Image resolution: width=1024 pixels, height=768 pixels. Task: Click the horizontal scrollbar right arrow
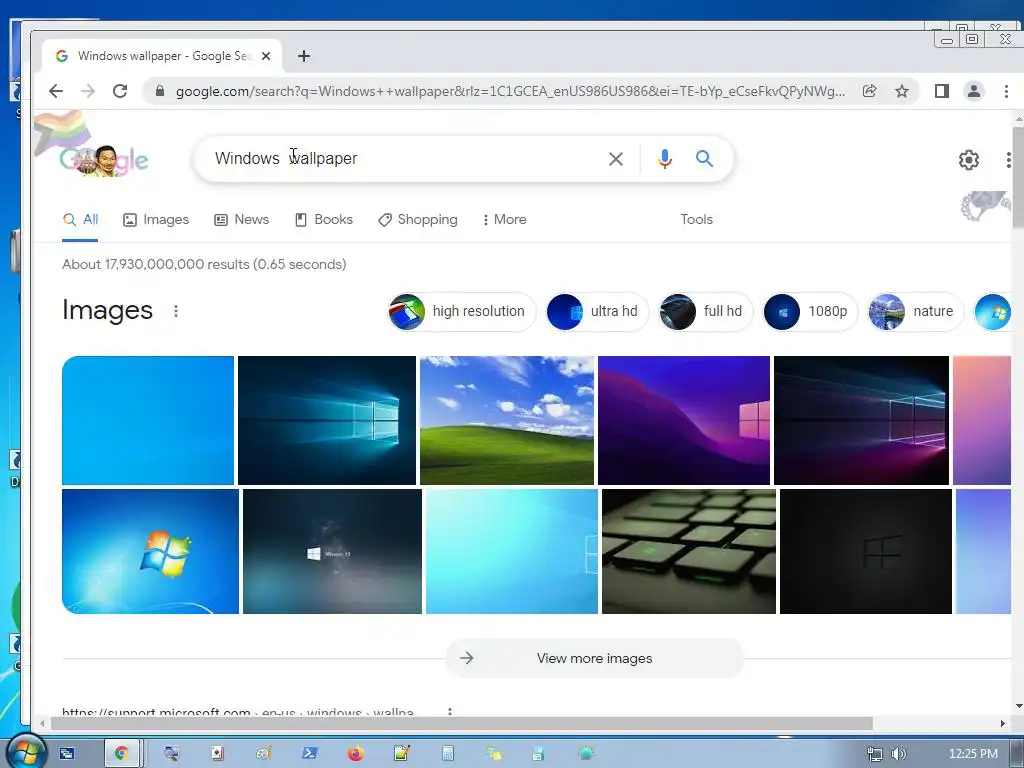(1003, 724)
